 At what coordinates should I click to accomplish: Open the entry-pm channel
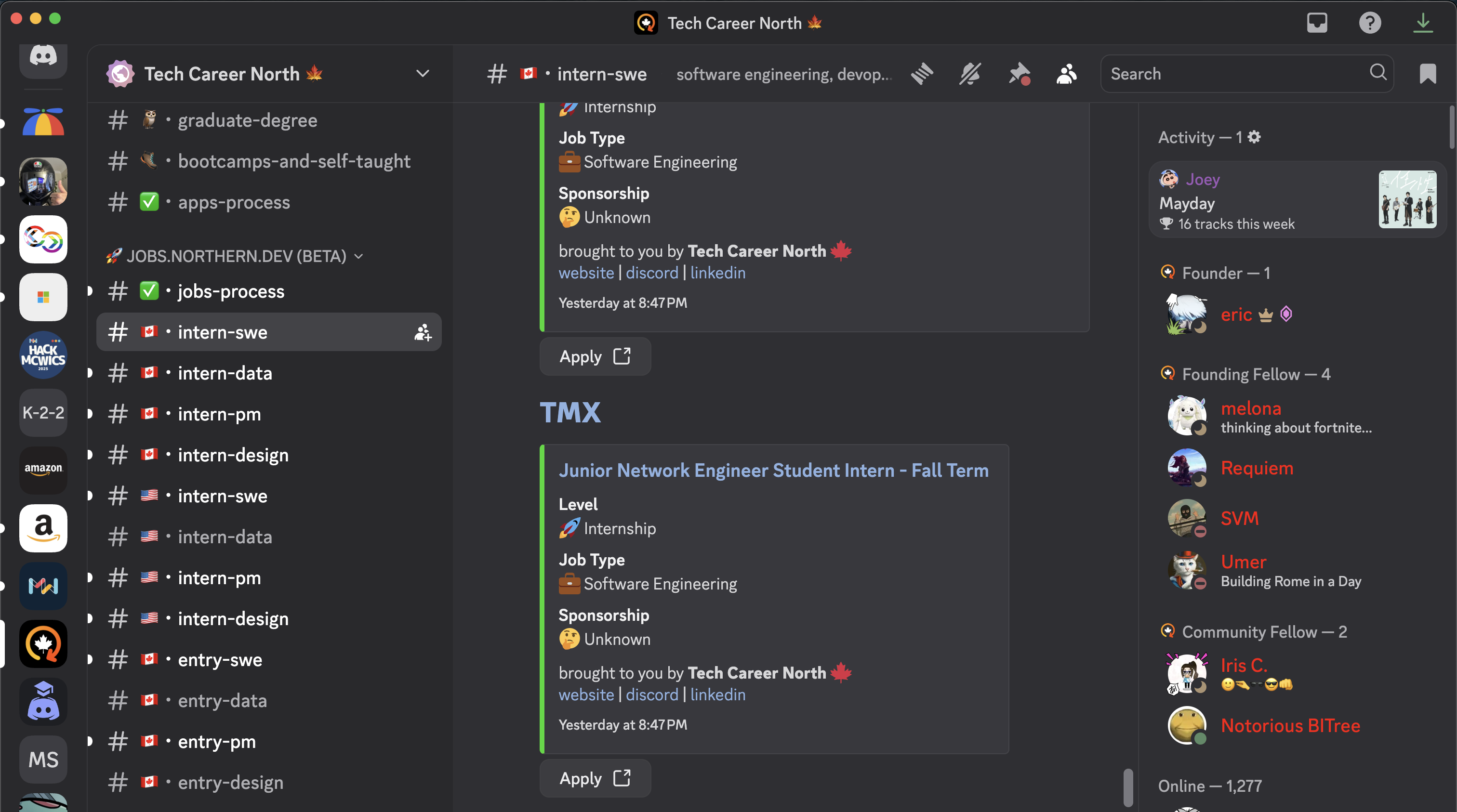point(269,741)
